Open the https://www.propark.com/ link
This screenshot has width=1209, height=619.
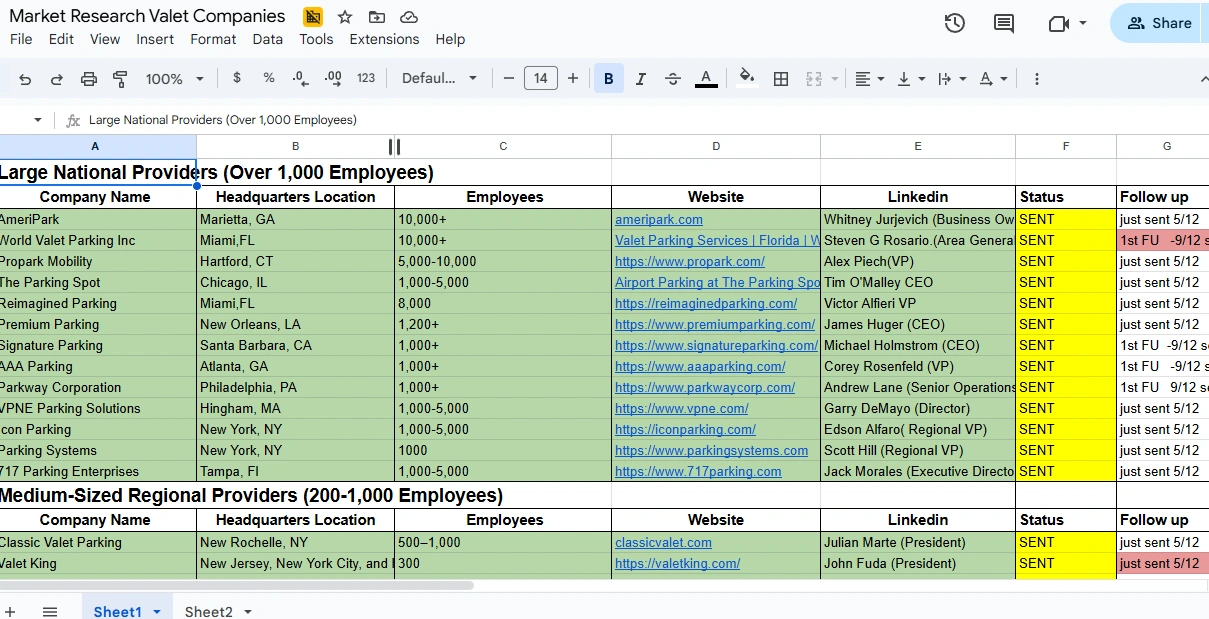[690, 261]
